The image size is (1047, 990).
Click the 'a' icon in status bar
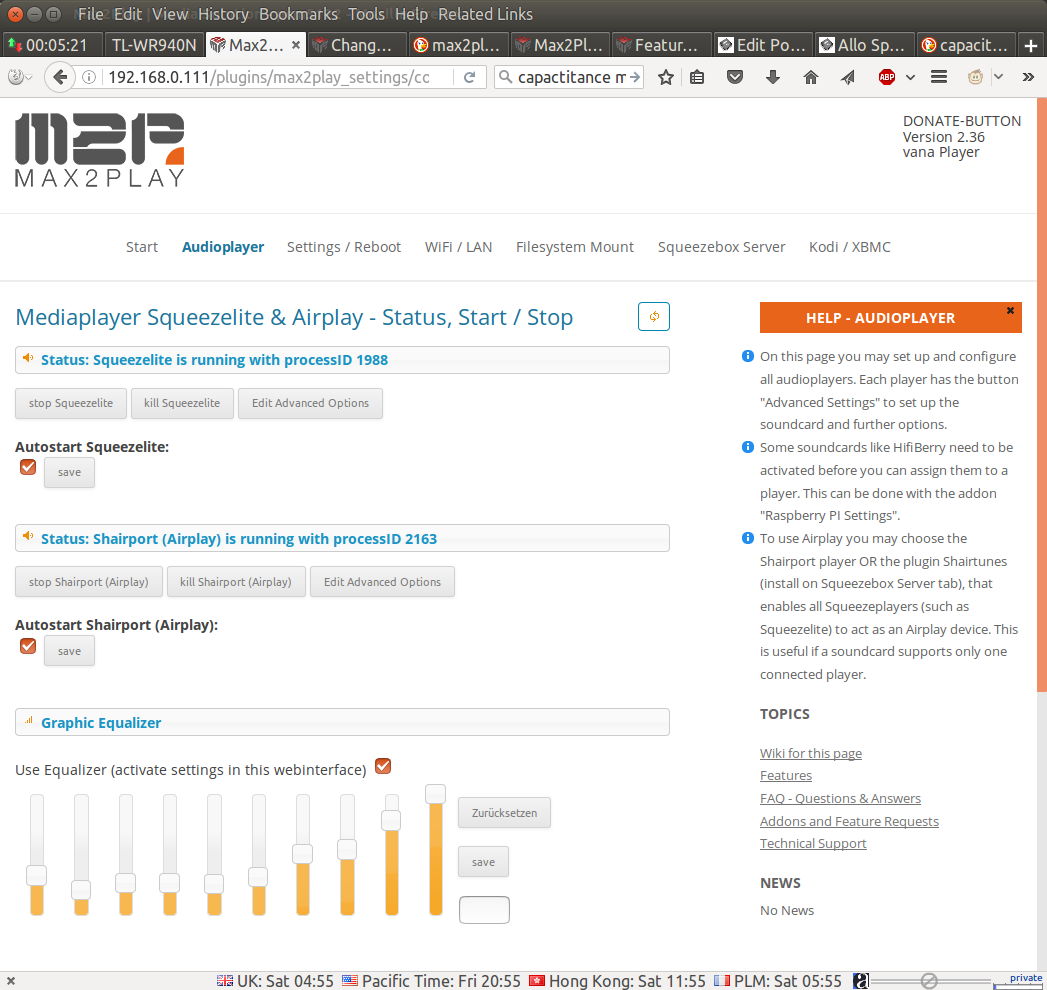[x=861, y=981]
